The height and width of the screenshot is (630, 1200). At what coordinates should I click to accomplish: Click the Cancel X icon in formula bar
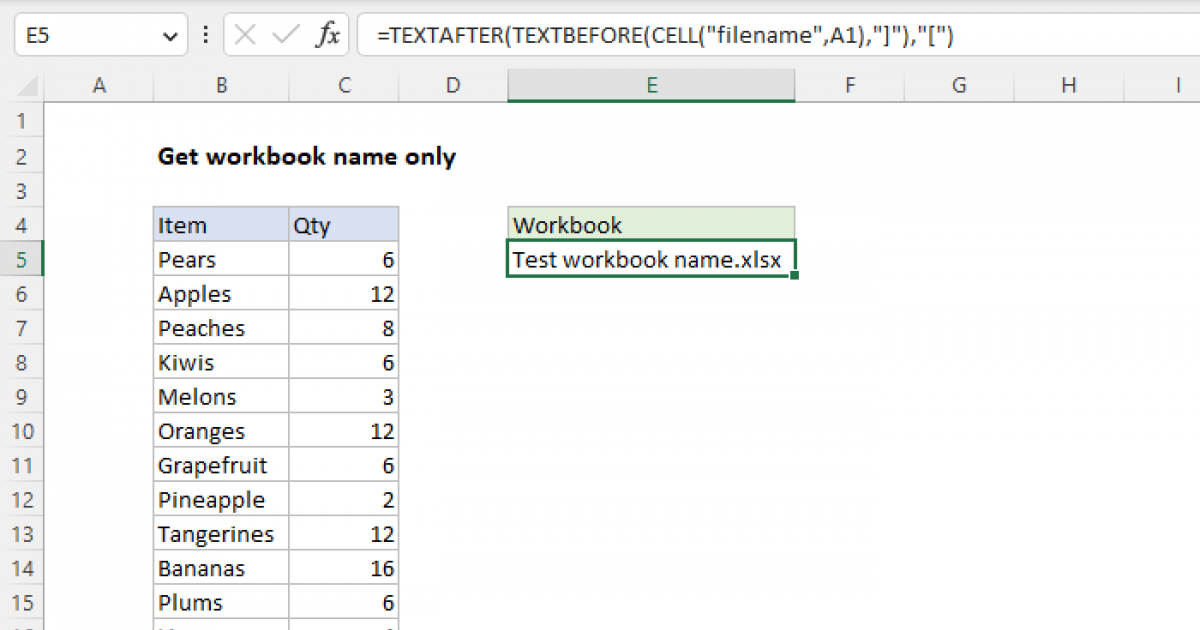[245, 37]
